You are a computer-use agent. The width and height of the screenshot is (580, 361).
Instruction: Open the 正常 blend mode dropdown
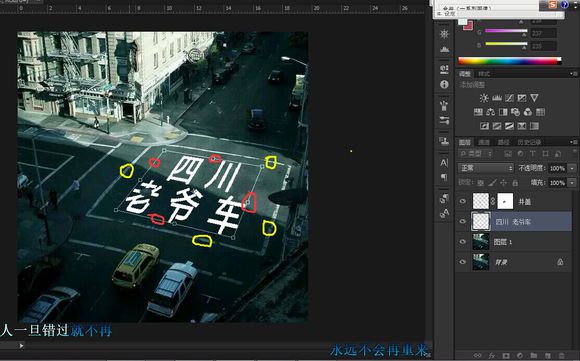(x=486, y=168)
